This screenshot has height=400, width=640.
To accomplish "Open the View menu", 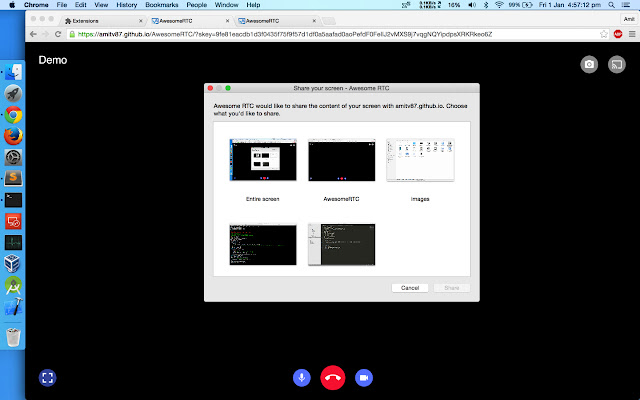I will pos(101,5).
